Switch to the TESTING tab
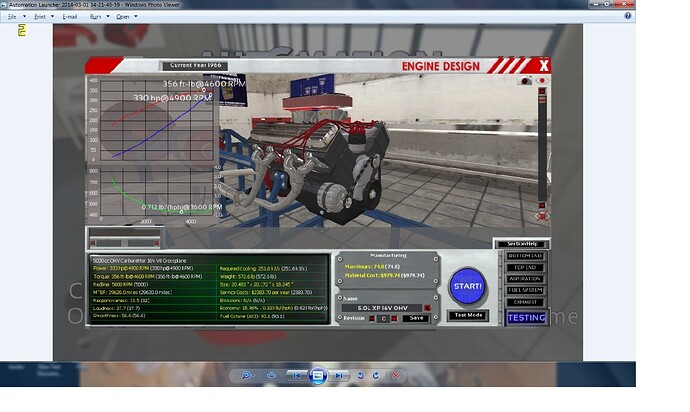690x412 pixels. (x=527, y=318)
